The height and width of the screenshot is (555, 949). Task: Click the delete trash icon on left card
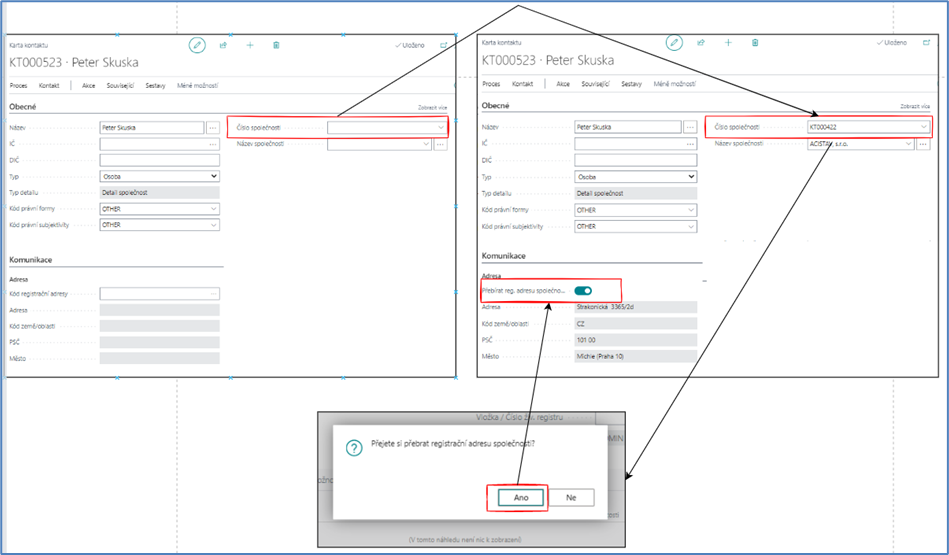pyautogui.click(x=276, y=45)
